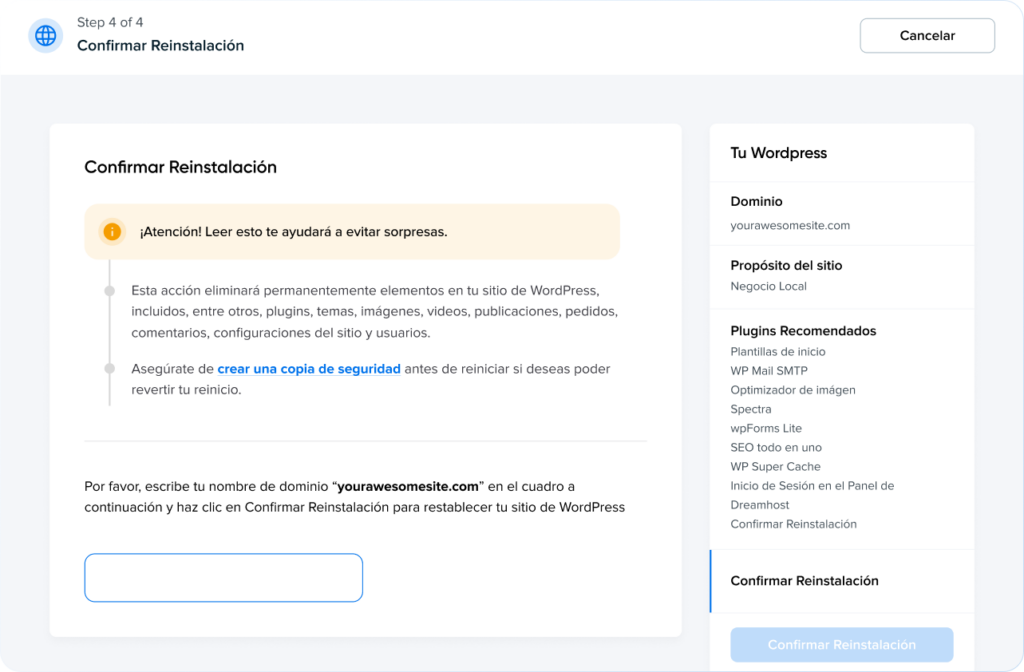Image resolution: width=1024 pixels, height=672 pixels.
Task: Select Confirmar Reinstalación step in sidebar
Action: click(804, 581)
